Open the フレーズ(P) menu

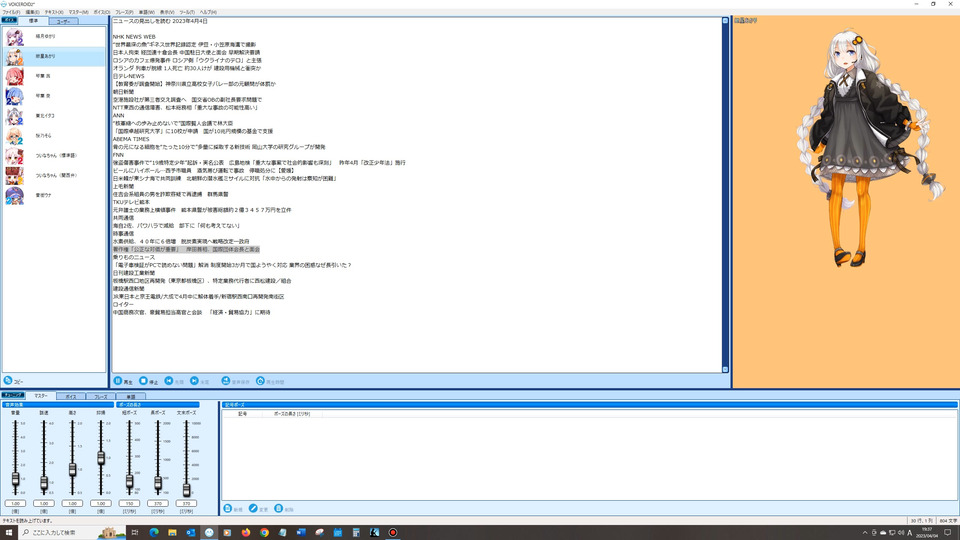[124, 12]
